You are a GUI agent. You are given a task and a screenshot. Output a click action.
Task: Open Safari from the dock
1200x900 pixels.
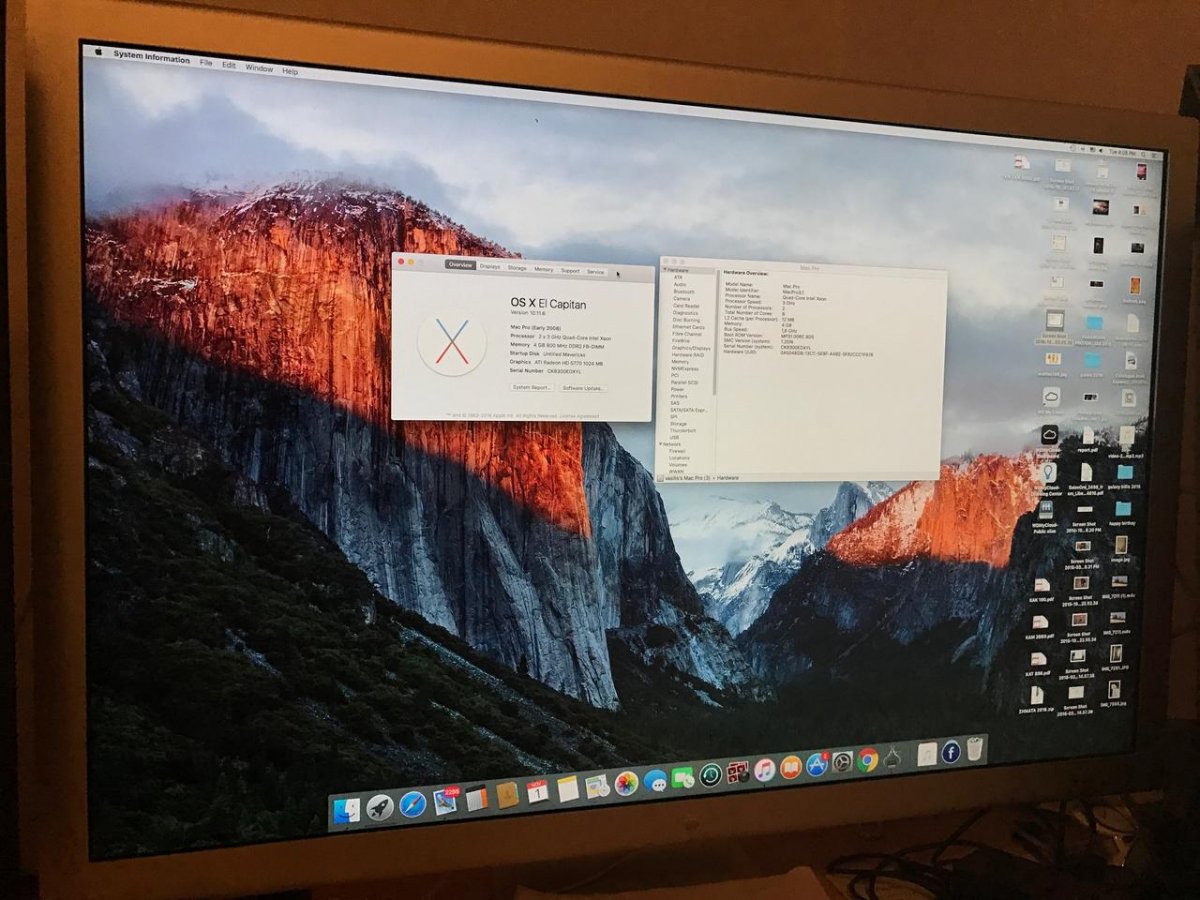point(412,803)
